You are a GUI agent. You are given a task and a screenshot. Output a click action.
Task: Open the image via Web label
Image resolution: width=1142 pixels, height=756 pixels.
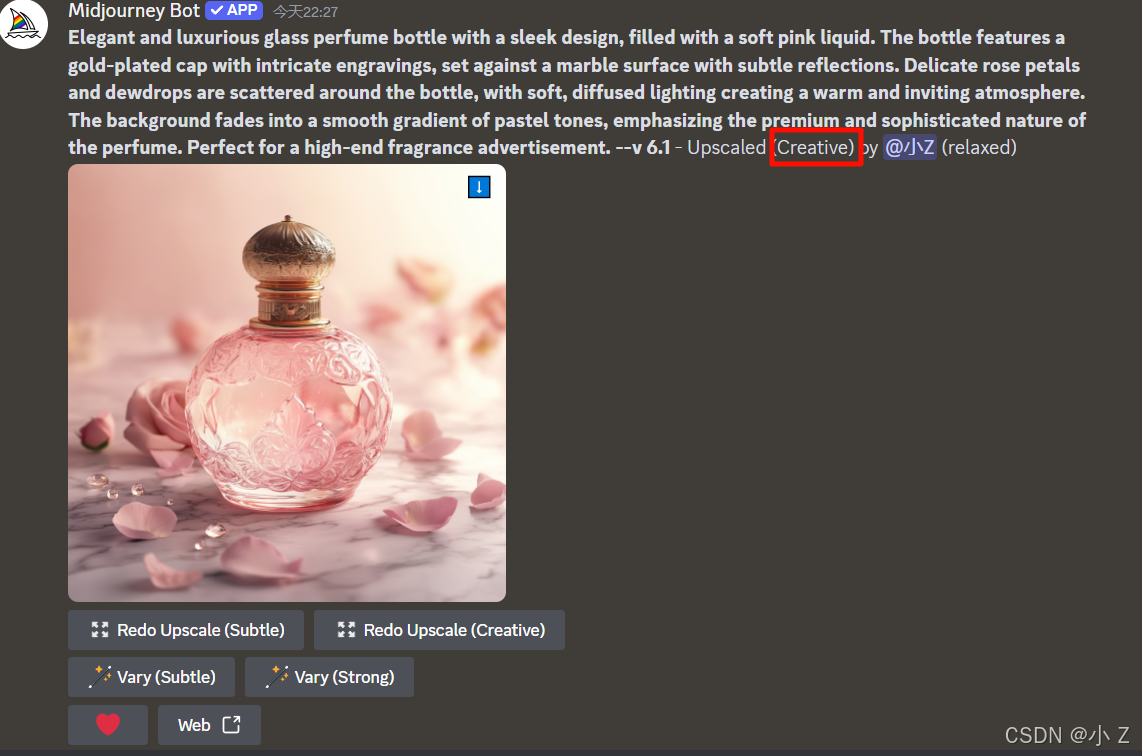[194, 725]
